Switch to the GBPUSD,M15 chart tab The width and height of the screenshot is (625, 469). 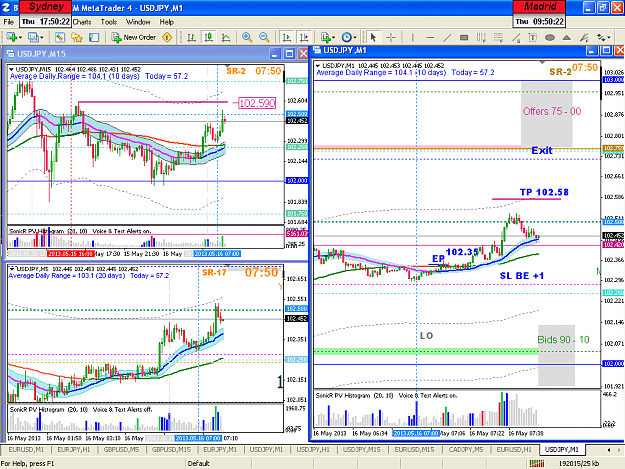pyautogui.click(x=171, y=449)
